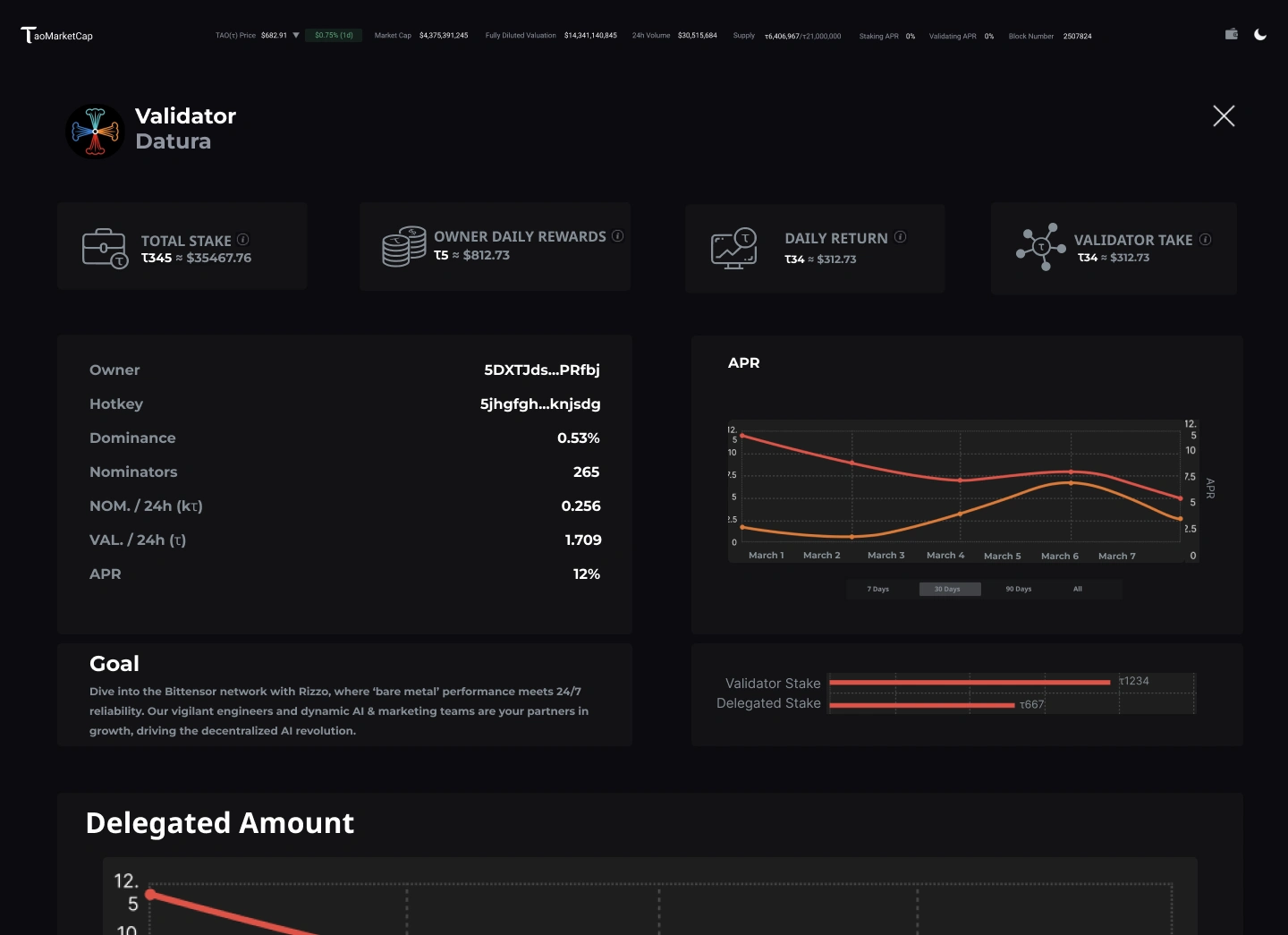This screenshot has width=1288, height=935.
Task: Click the hotkey address 5jhgfgh...knjsdg
Action: tap(540, 404)
